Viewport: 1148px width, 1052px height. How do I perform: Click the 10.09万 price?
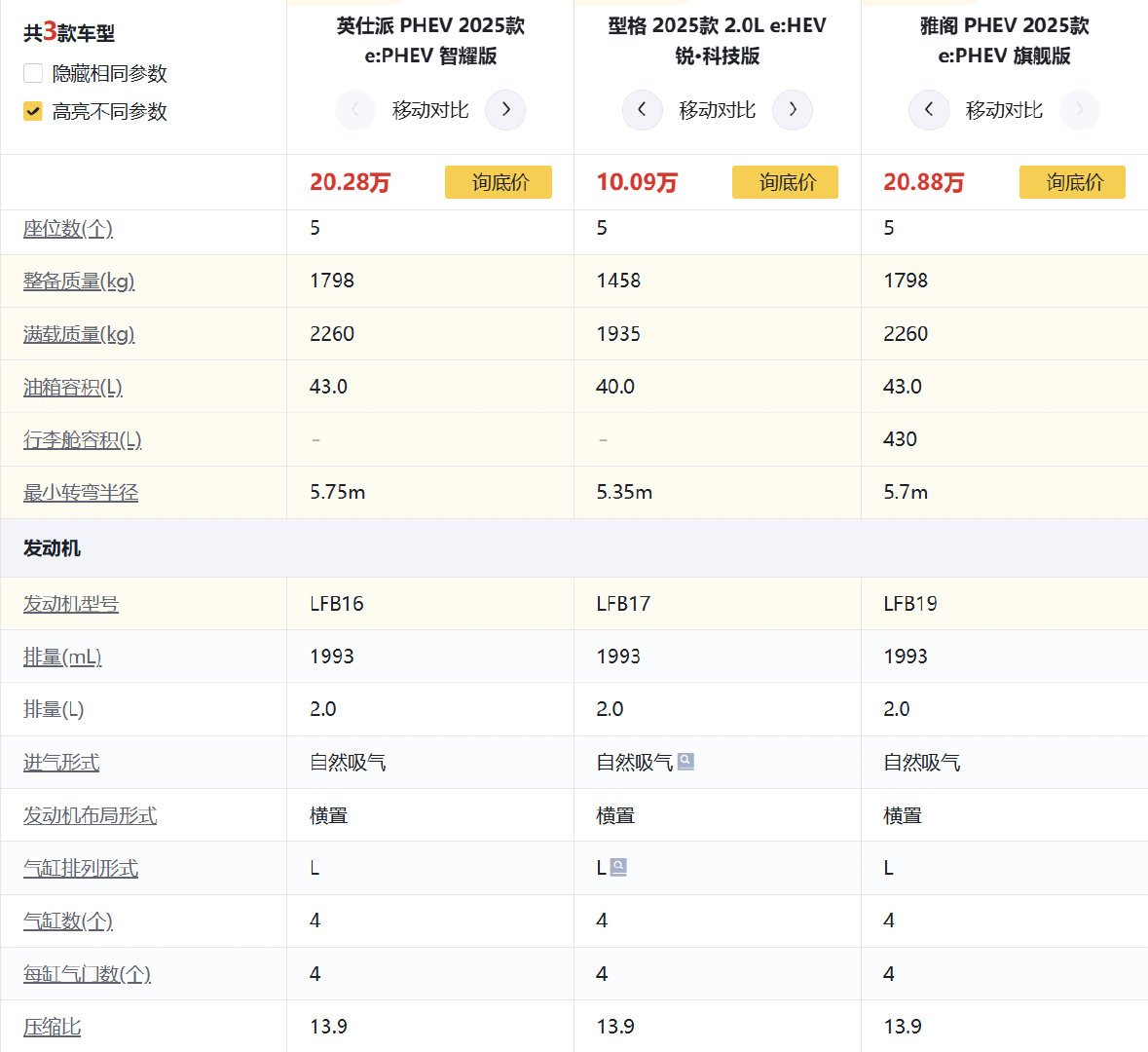(637, 182)
